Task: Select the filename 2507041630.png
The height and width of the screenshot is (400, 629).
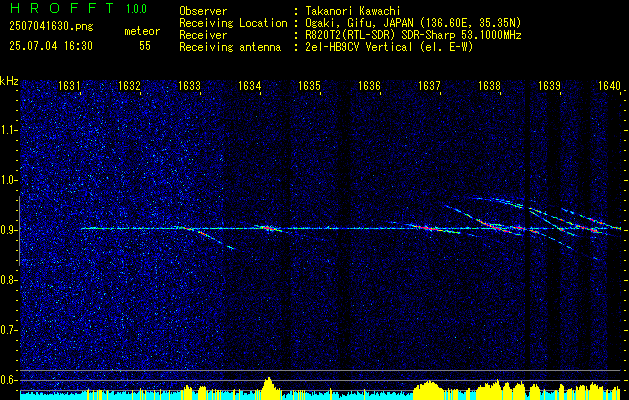Action: [x=51, y=27]
